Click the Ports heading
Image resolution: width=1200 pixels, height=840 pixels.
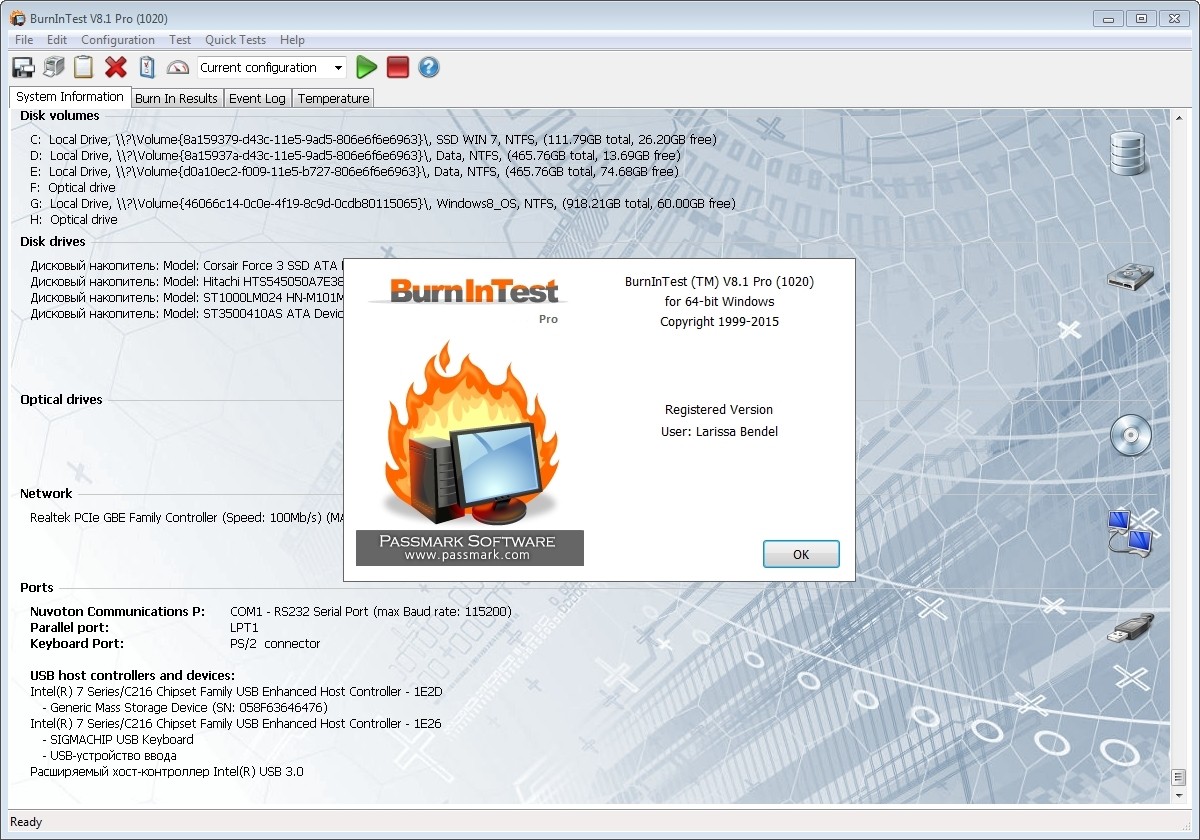(x=37, y=587)
